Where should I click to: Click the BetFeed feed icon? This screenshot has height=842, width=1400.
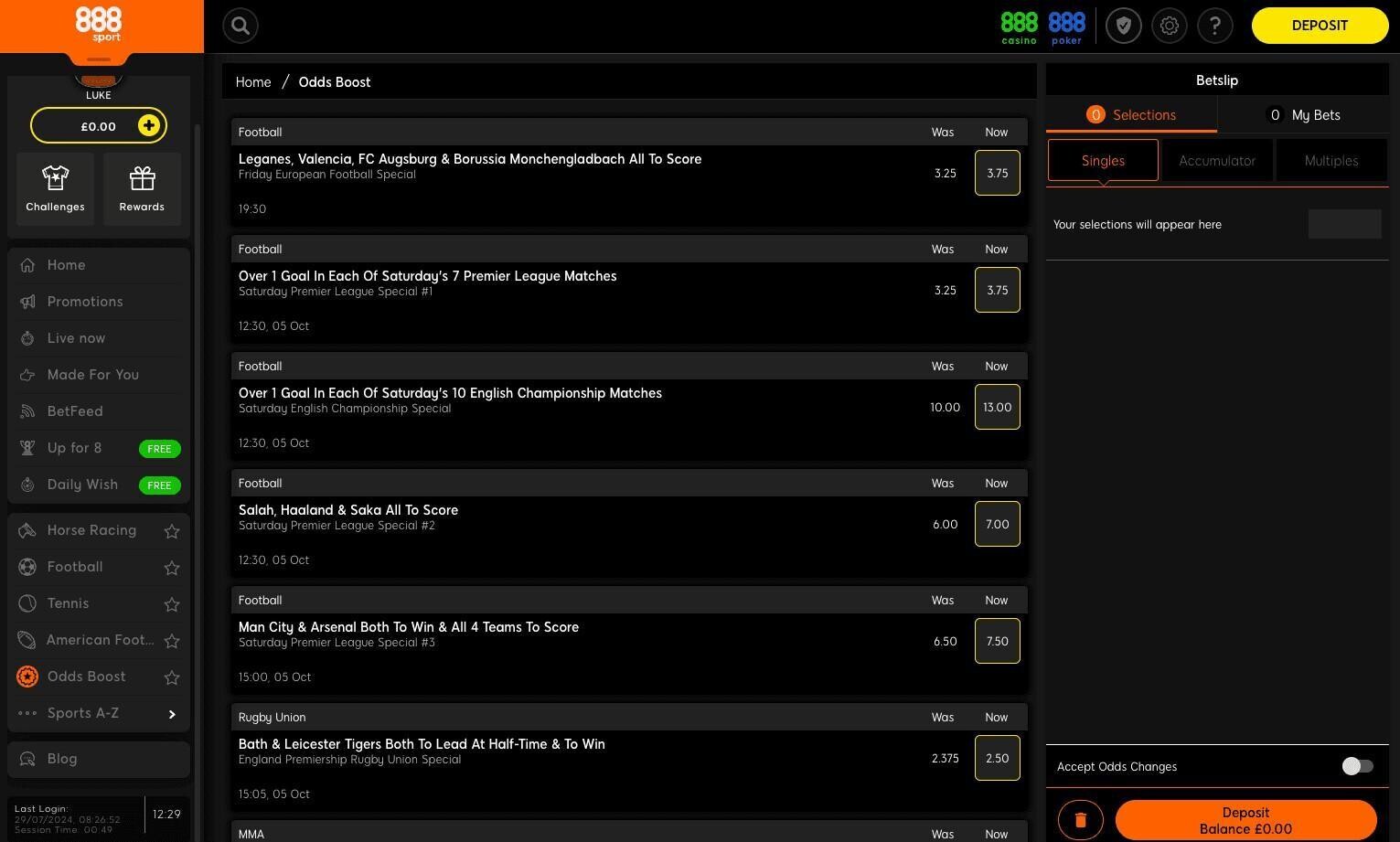[27, 411]
